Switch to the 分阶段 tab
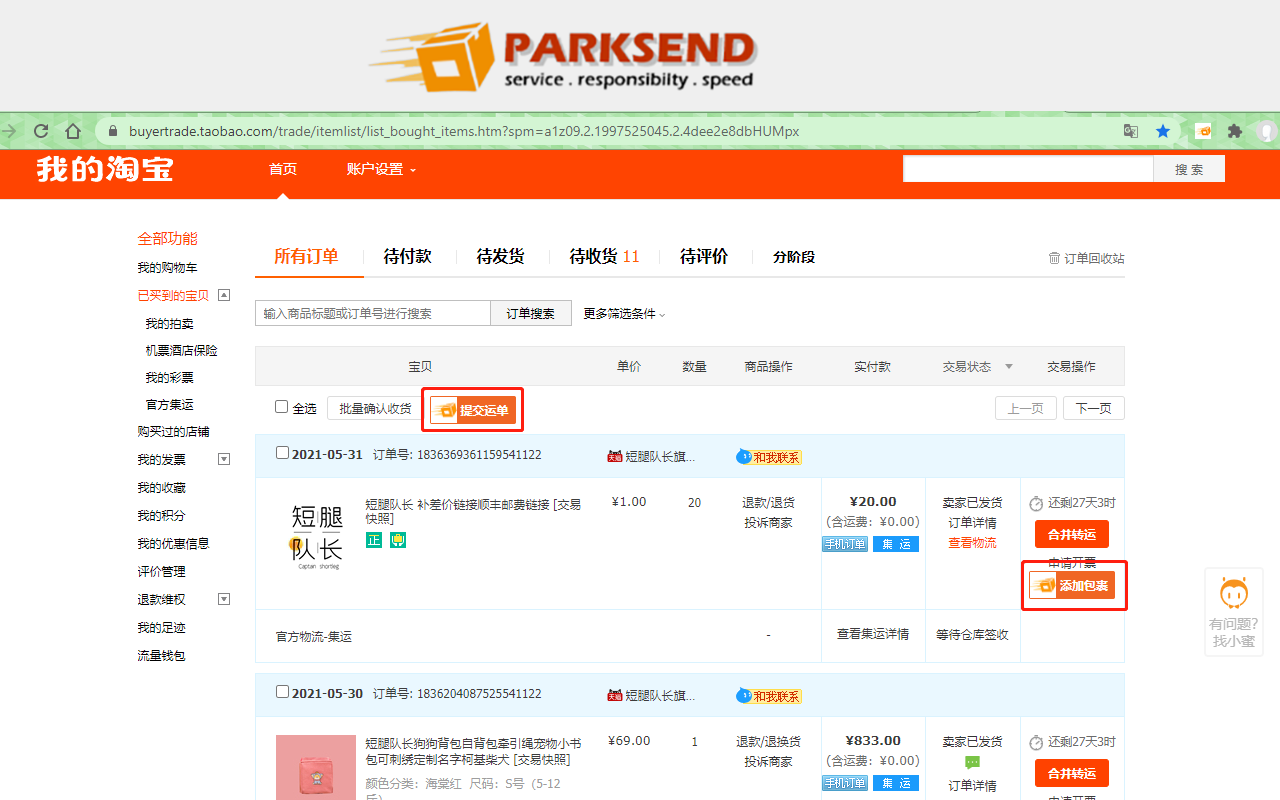 tap(794, 257)
